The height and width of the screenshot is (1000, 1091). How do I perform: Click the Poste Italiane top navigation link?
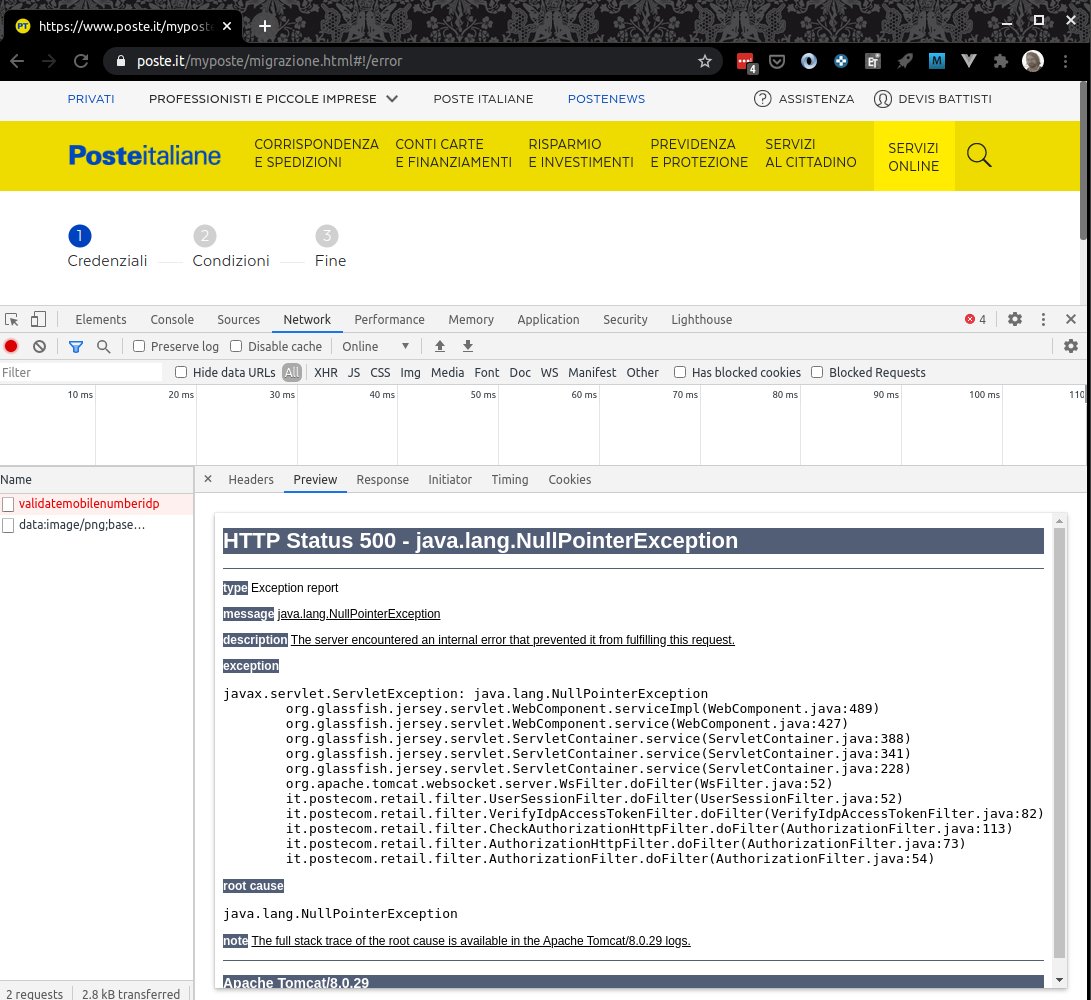coord(483,99)
